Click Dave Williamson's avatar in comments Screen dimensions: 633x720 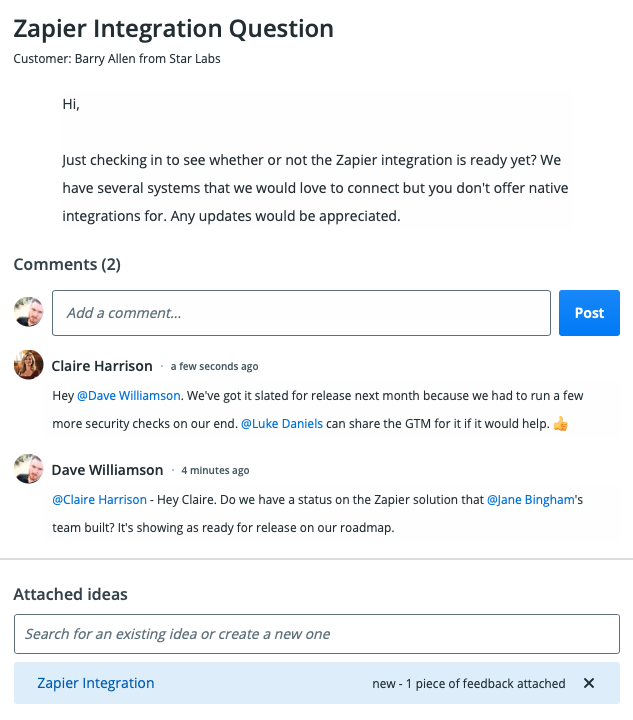point(28,469)
